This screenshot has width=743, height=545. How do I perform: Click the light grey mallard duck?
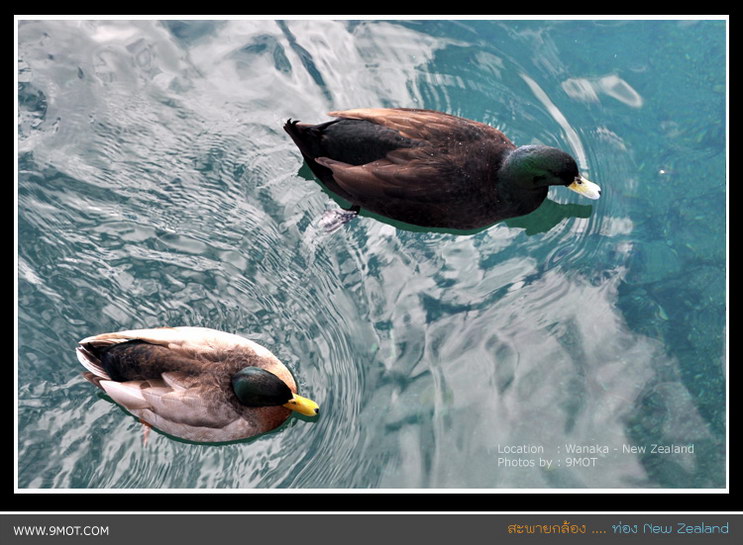(197, 385)
